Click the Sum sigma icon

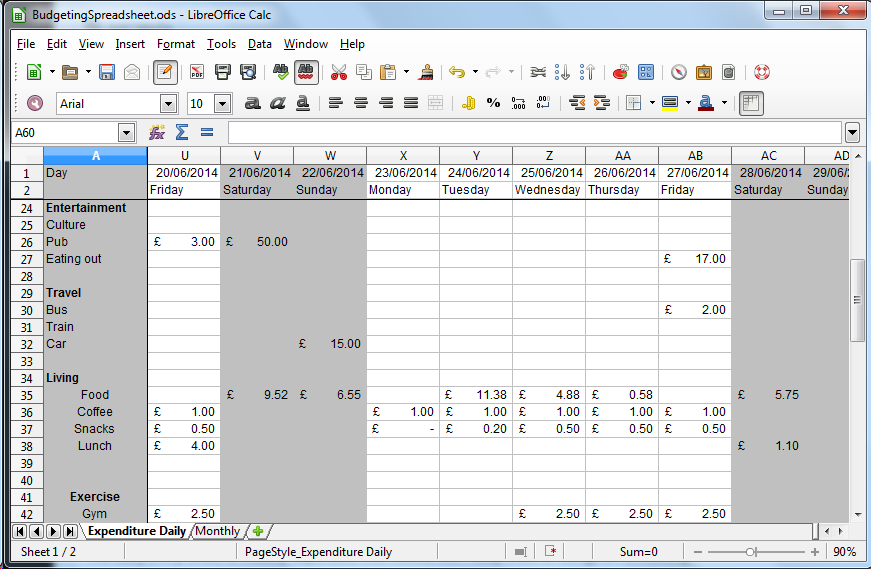coord(182,132)
